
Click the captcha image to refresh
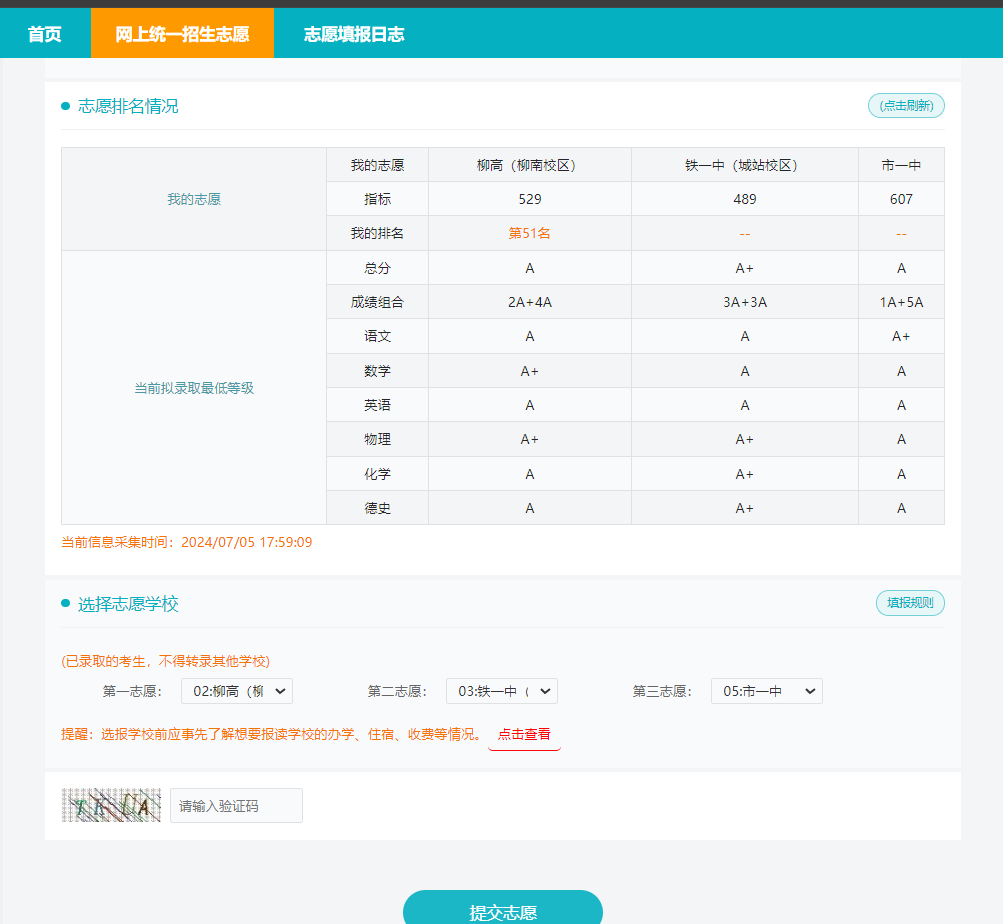tap(111, 805)
